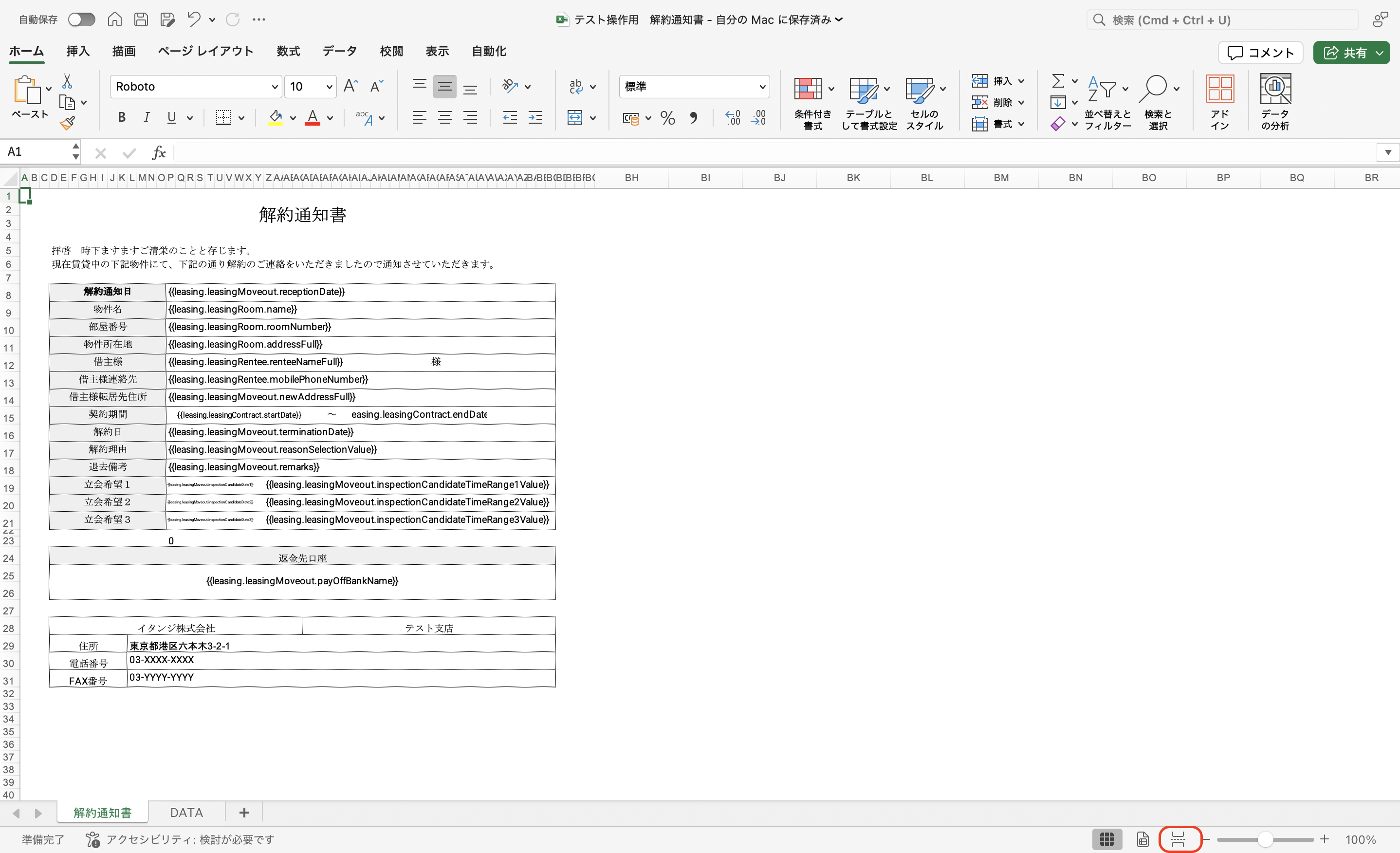Click the Undo arrow icon

(194, 20)
